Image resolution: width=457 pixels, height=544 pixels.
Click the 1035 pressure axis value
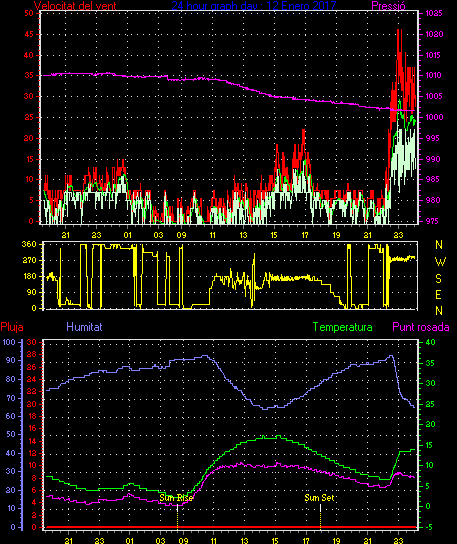point(434,14)
